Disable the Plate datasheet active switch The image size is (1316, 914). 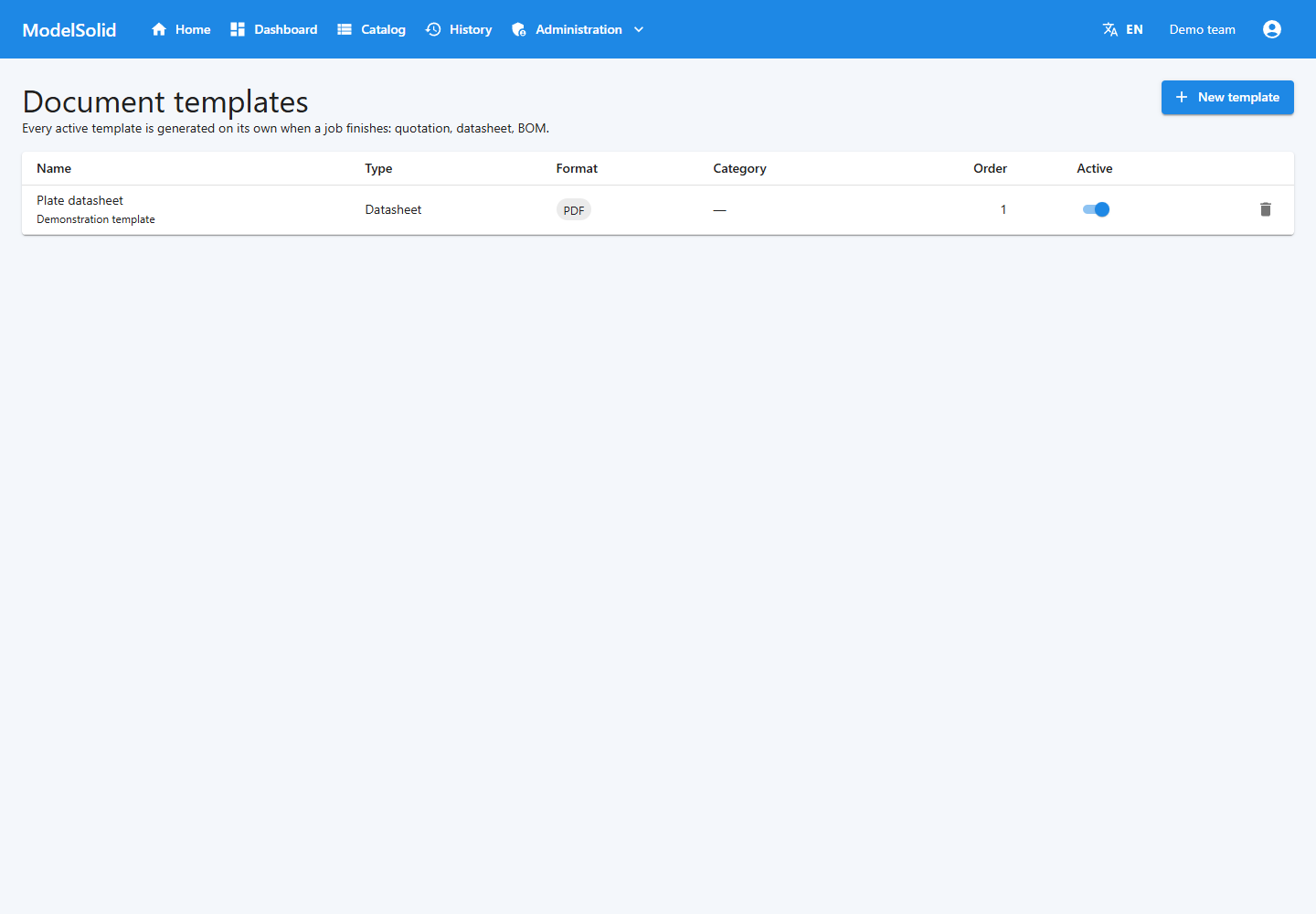(x=1096, y=209)
